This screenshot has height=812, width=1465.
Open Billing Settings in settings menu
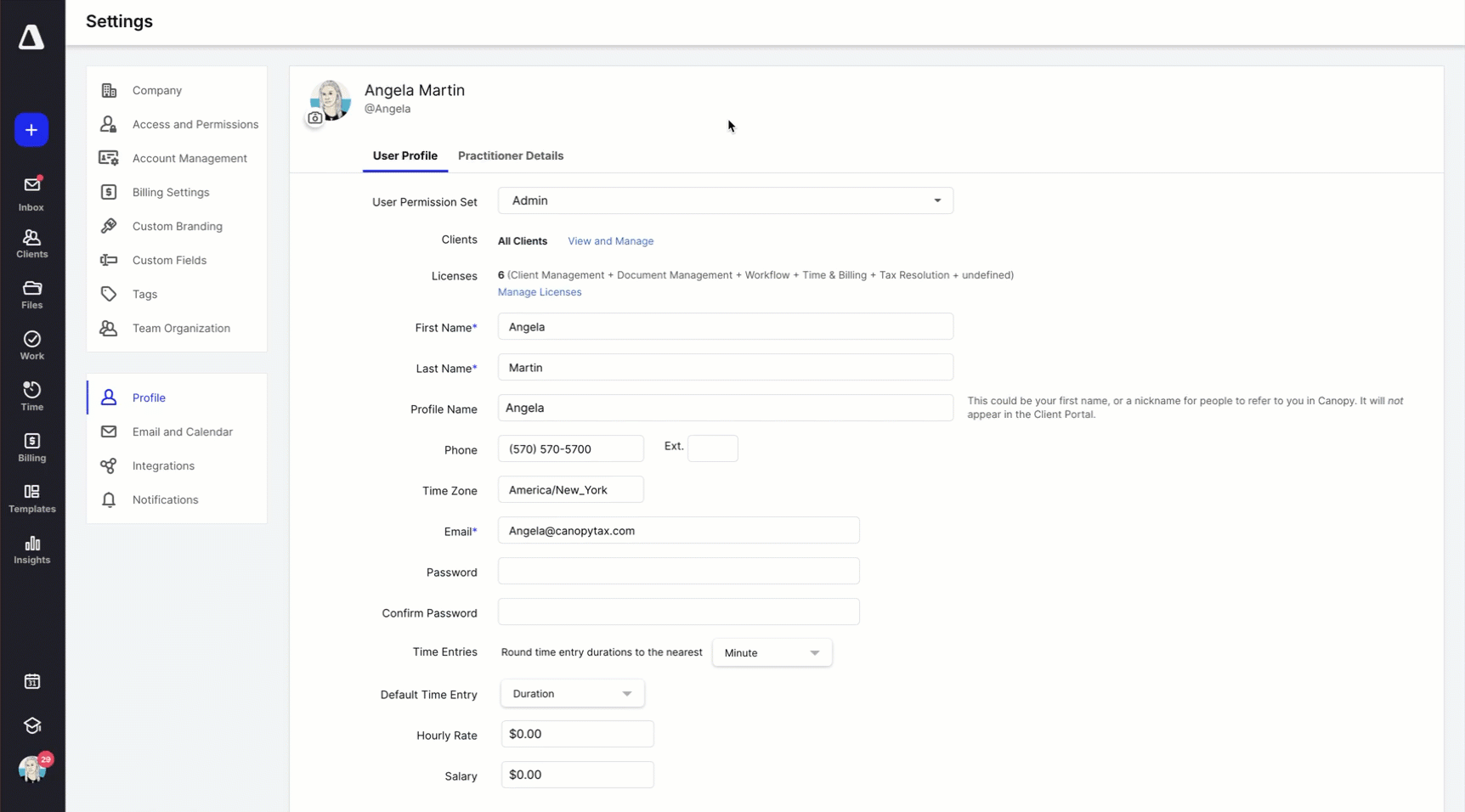[x=171, y=192]
